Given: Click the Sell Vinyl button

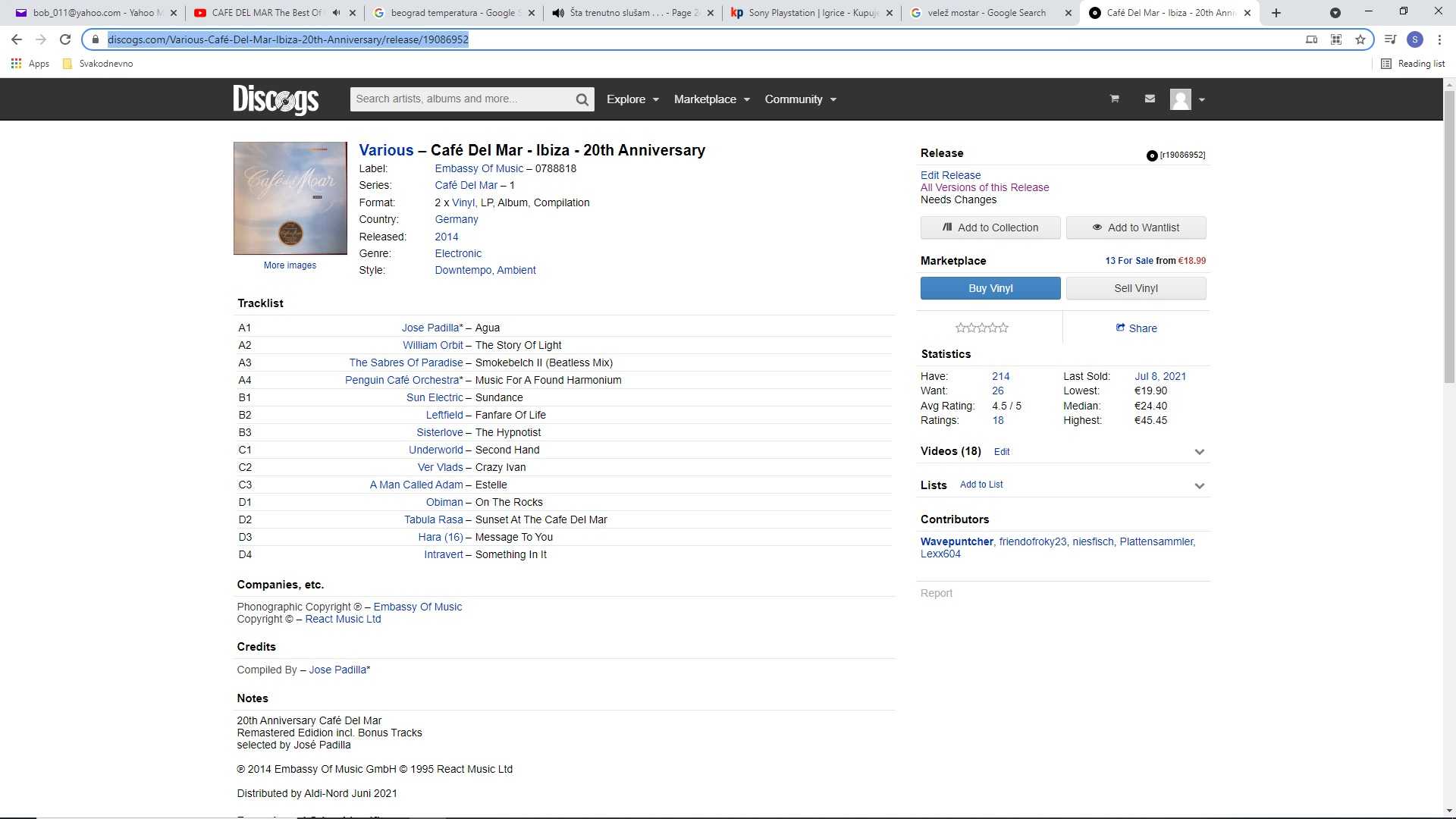Looking at the screenshot, I should pos(1136,288).
